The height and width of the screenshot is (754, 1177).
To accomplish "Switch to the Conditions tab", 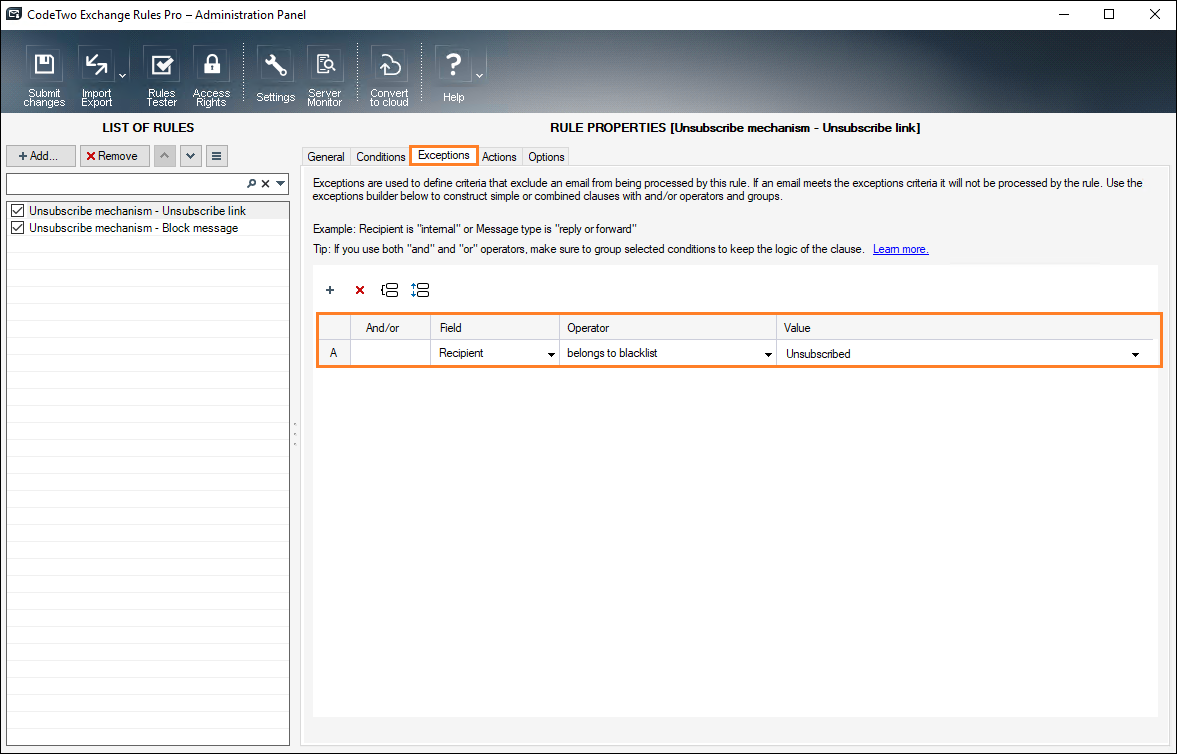I will click(x=381, y=157).
